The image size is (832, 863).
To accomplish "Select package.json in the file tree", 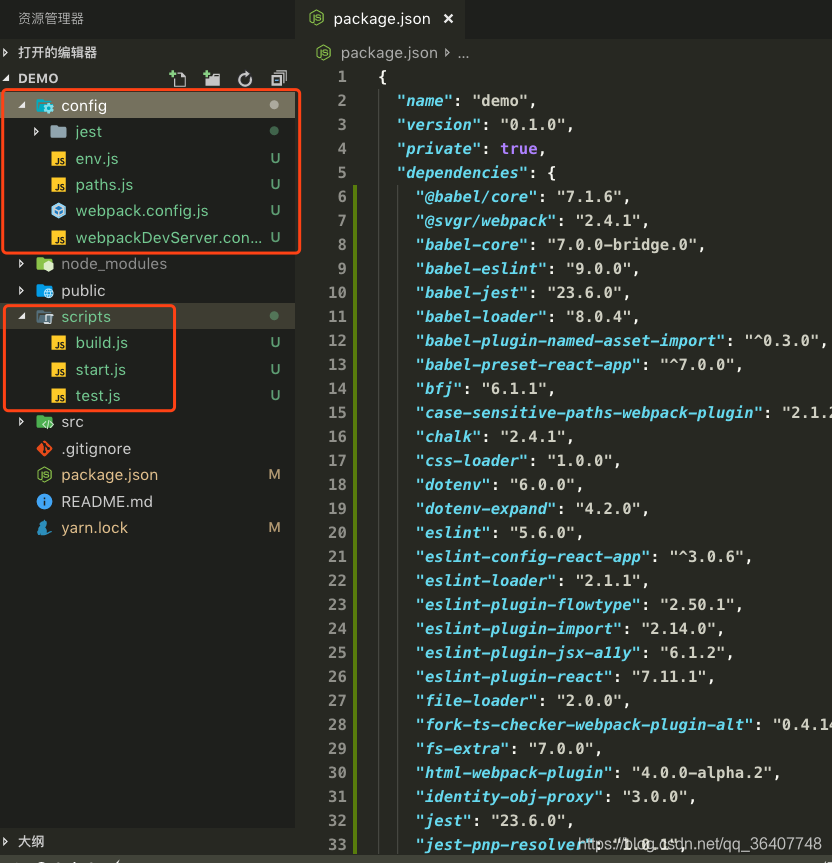I will click(110, 475).
